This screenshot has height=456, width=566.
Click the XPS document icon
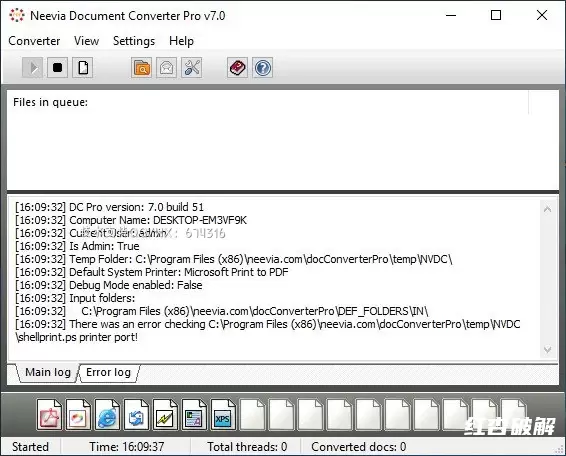coord(223,414)
